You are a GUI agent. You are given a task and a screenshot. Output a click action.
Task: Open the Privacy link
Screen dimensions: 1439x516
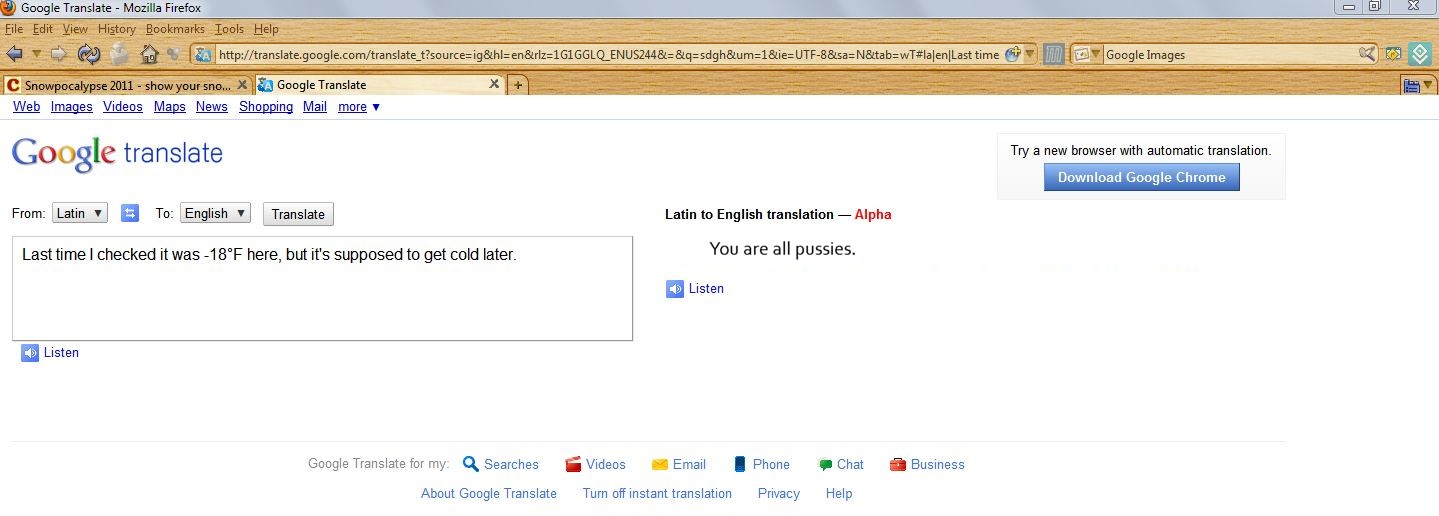pos(779,493)
